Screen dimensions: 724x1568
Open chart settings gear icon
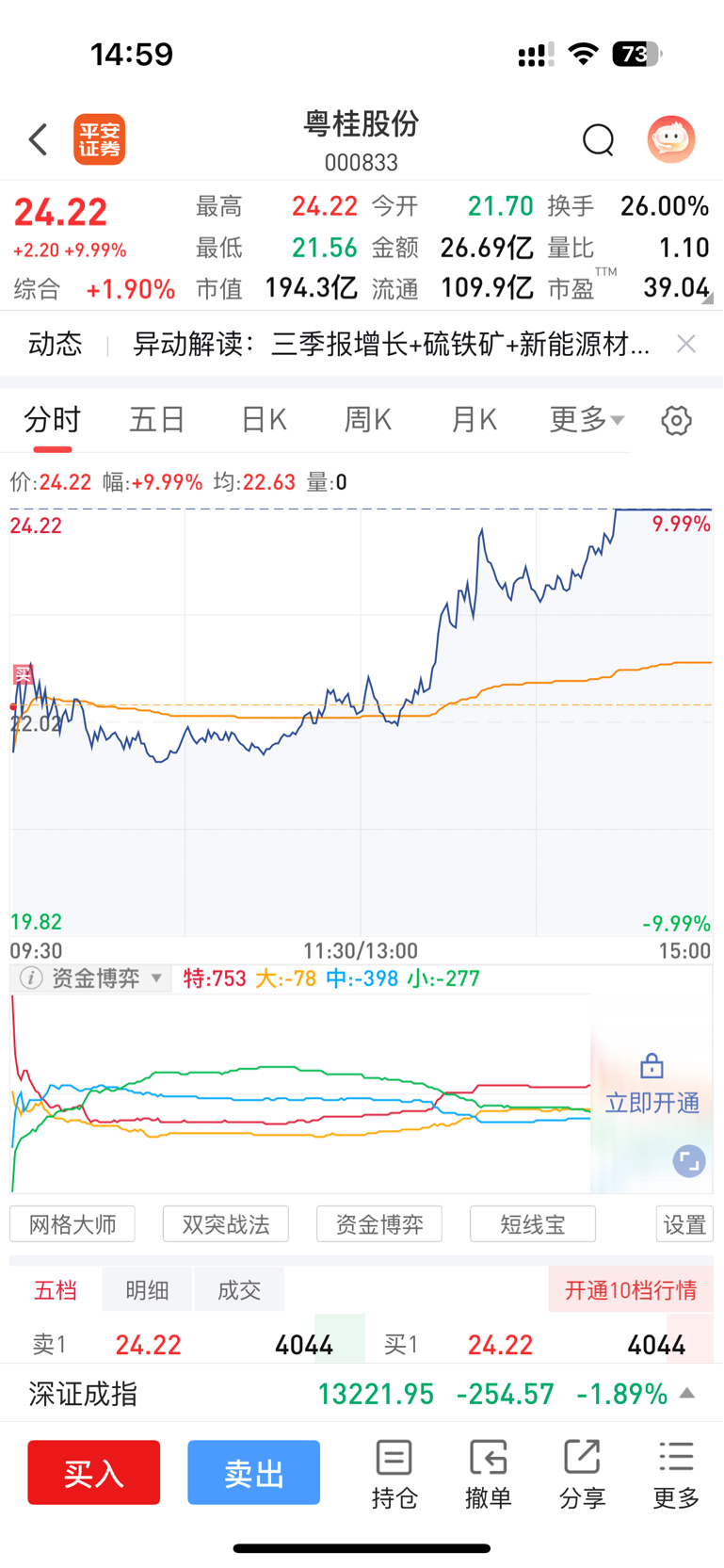pyautogui.click(x=676, y=420)
